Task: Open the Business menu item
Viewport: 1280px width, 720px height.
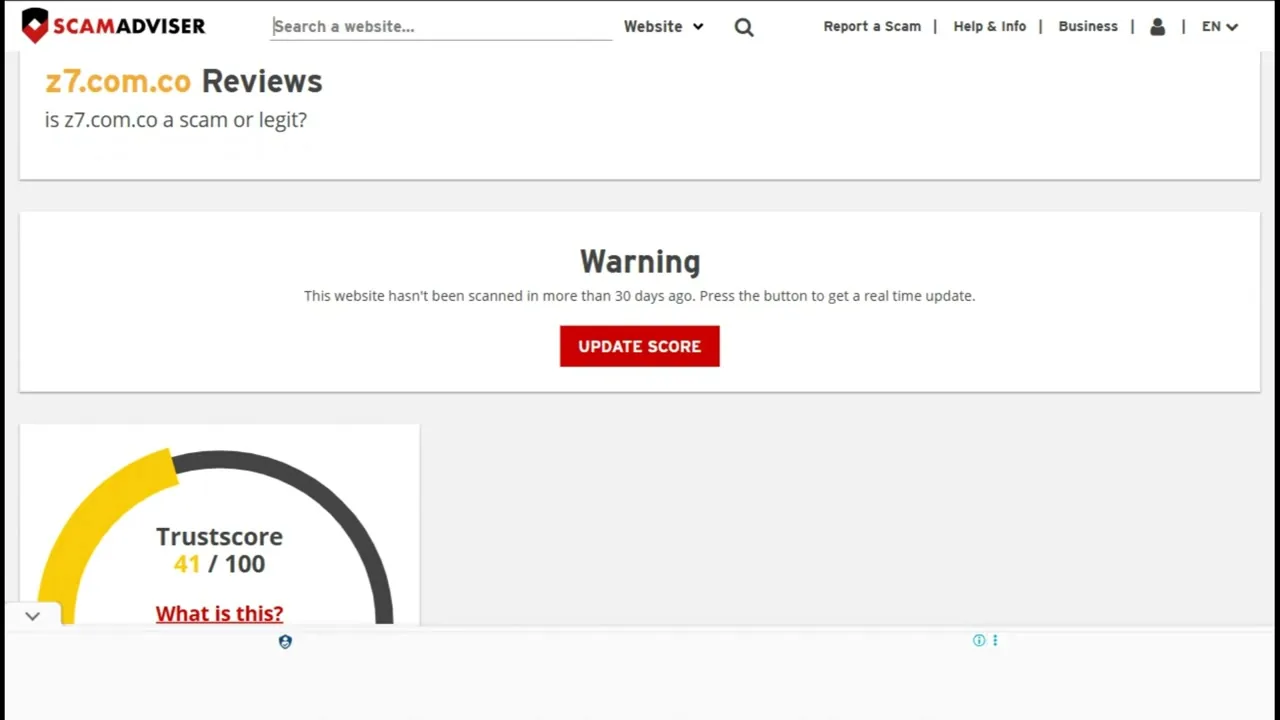Action: (x=1088, y=27)
